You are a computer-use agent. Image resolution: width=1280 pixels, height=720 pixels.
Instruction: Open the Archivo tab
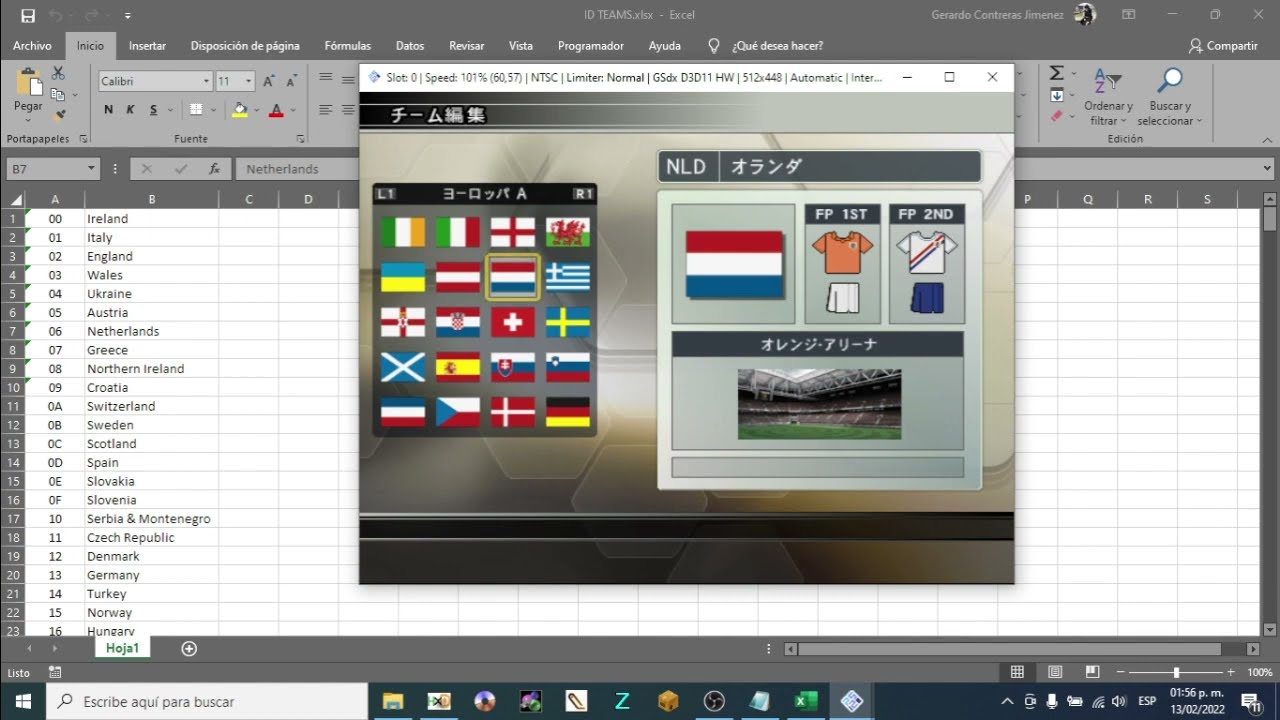[32, 46]
